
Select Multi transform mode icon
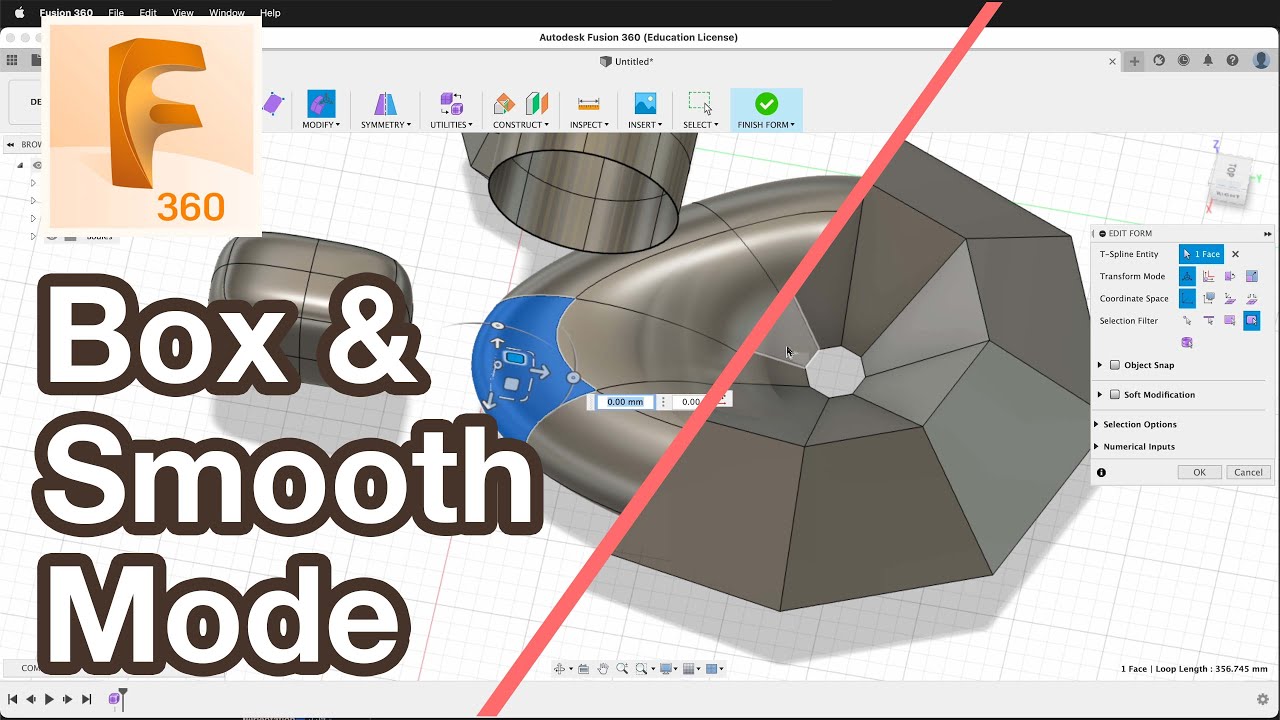tap(1187, 276)
